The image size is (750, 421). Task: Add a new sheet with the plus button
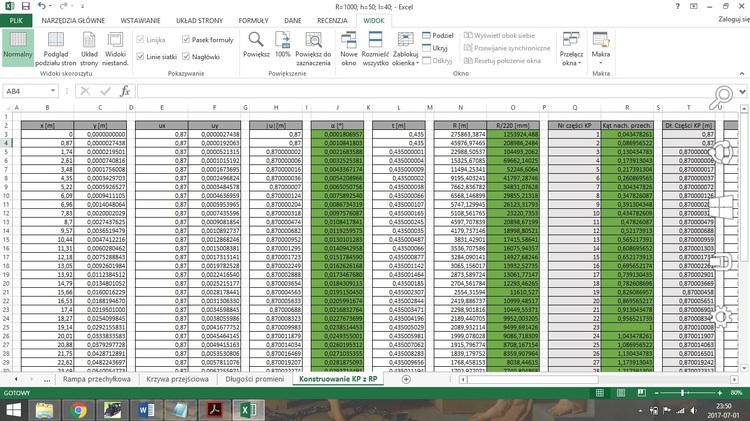(406, 379)
